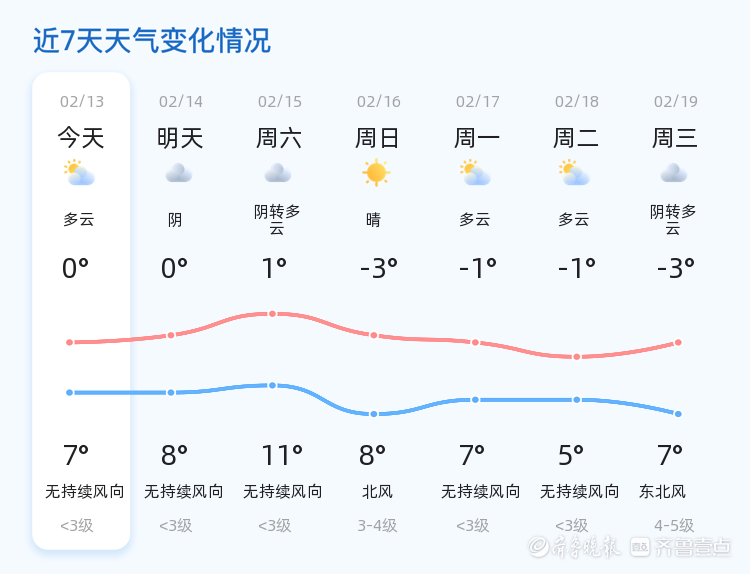Click the partly cloudy icon for 周二
This screenshot has height=574, width=750.
click(574, 173)
